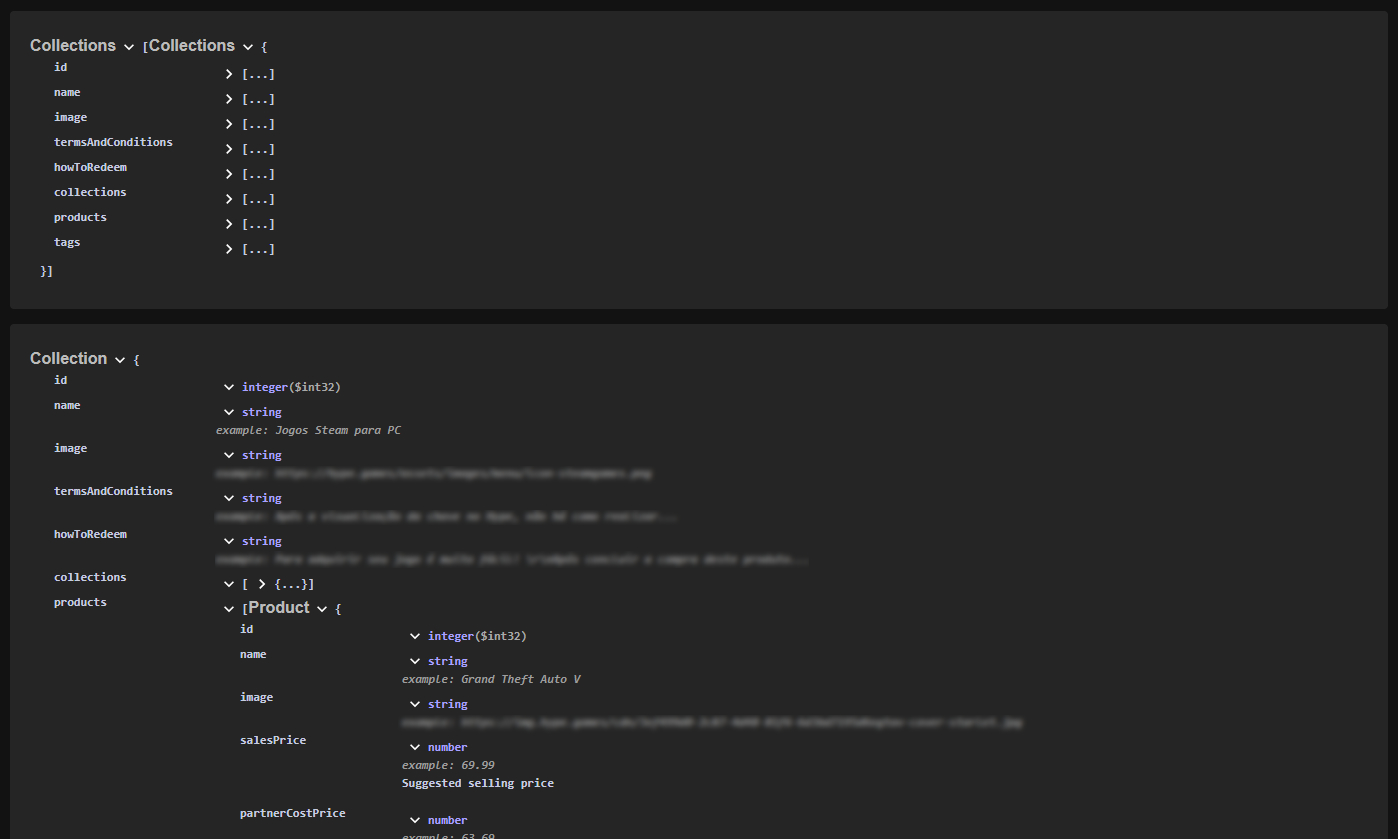Collapse the salesPrice number details
Image resolution: width=1398 pixels, height=839 pixels.
[415, 747]
